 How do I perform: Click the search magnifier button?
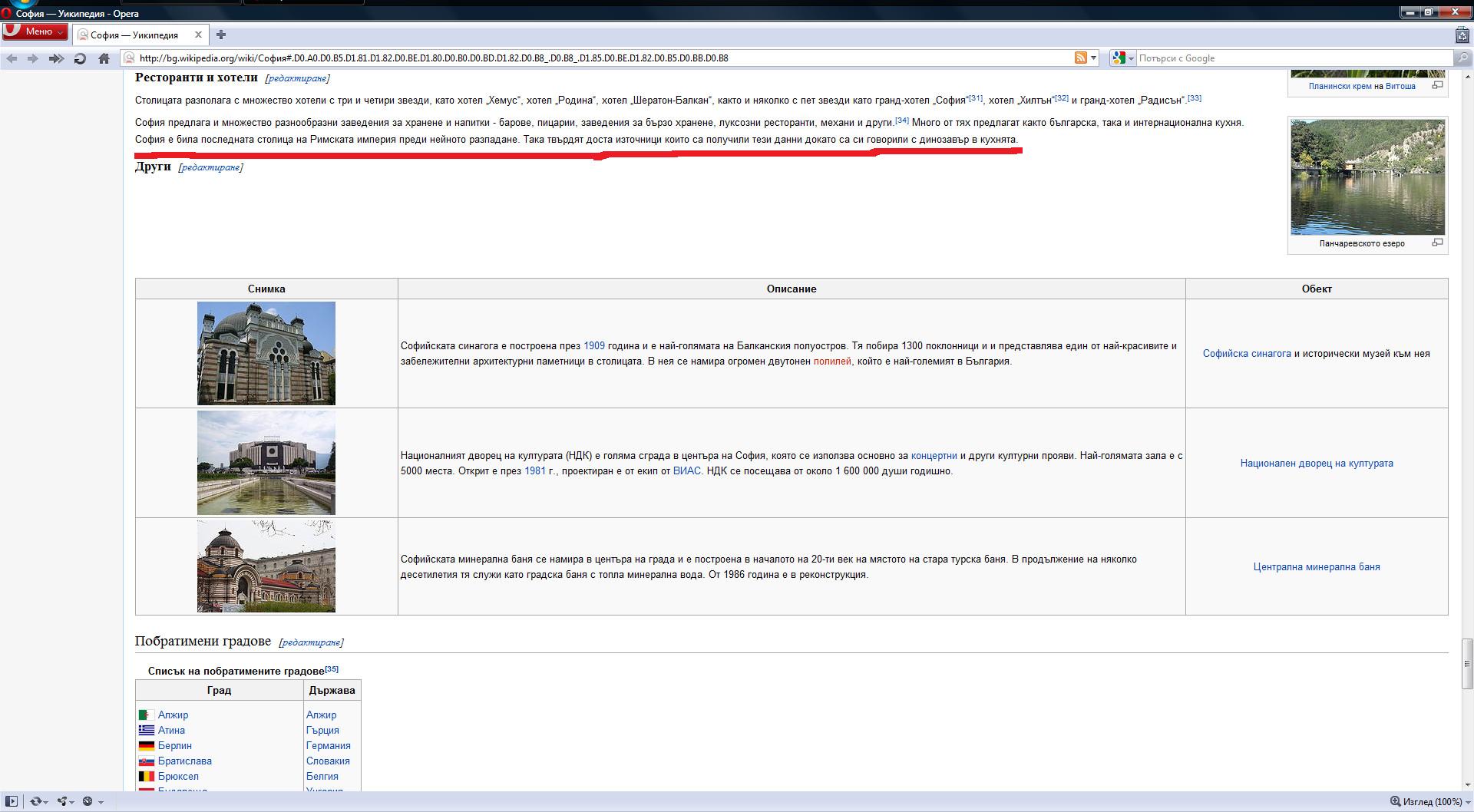1463,58
